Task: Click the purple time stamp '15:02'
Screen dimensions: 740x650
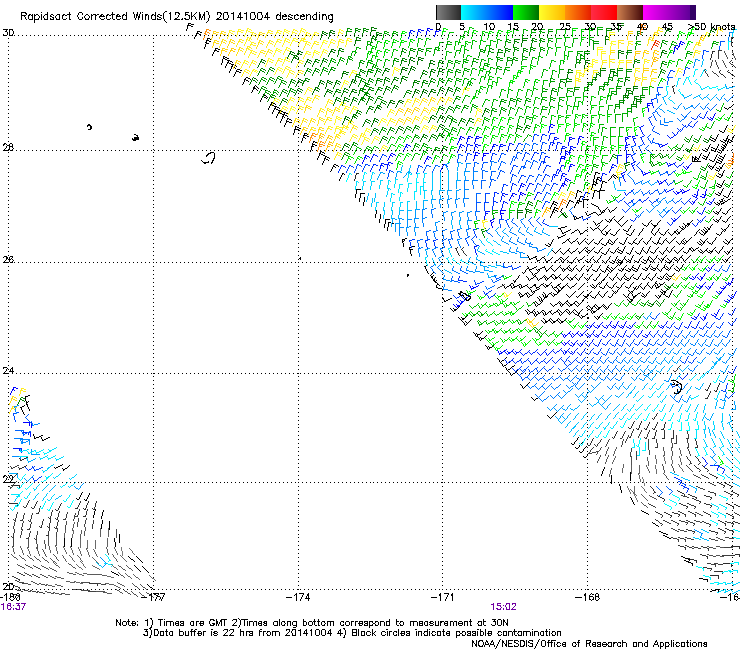Action: click(503, 607)
